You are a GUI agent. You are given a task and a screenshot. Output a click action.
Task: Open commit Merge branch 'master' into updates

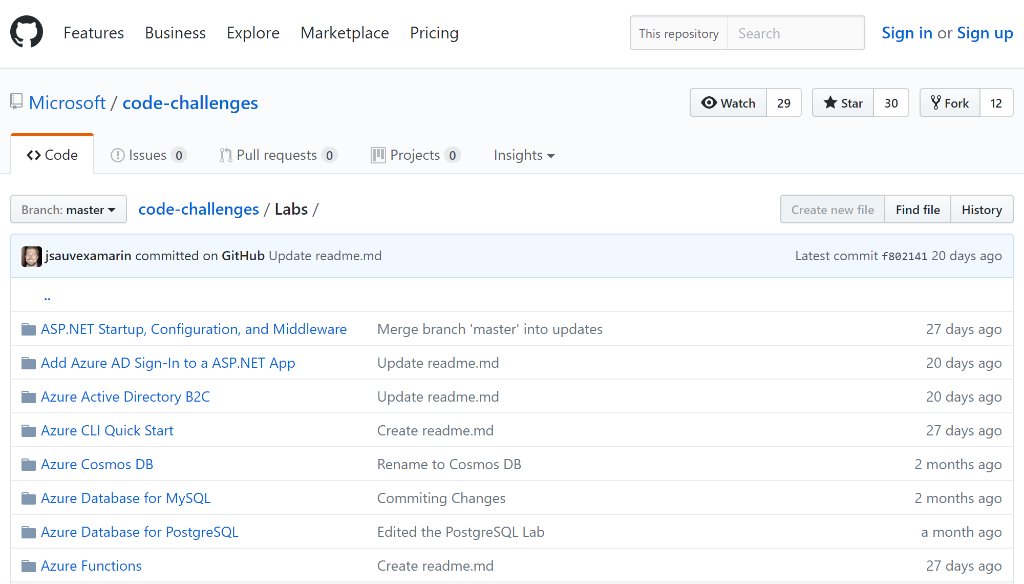click(x=490, y=329)
